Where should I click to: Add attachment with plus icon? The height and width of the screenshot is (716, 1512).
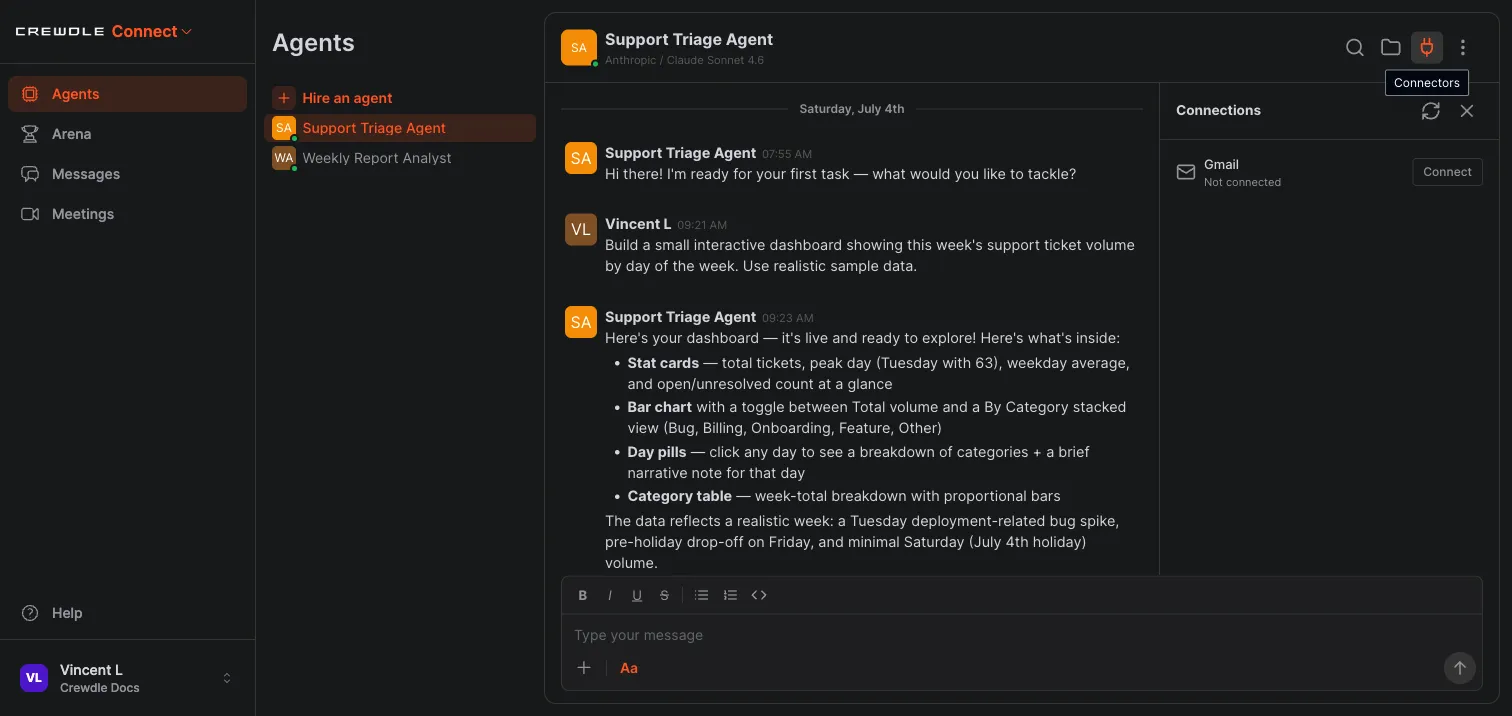tap(584, 668)
